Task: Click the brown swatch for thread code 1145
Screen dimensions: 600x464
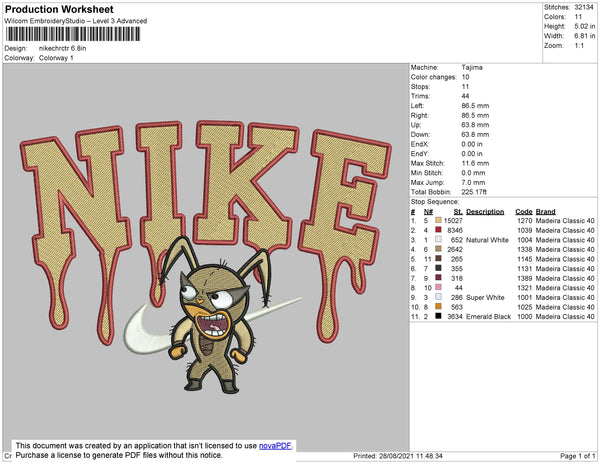Action: pos(438,259)
